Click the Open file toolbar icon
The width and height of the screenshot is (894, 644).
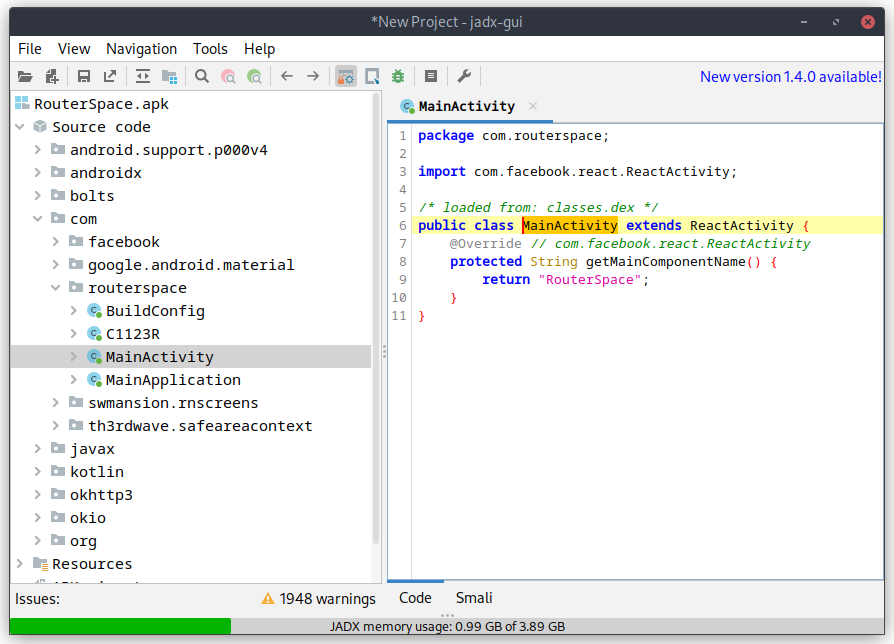25,76
